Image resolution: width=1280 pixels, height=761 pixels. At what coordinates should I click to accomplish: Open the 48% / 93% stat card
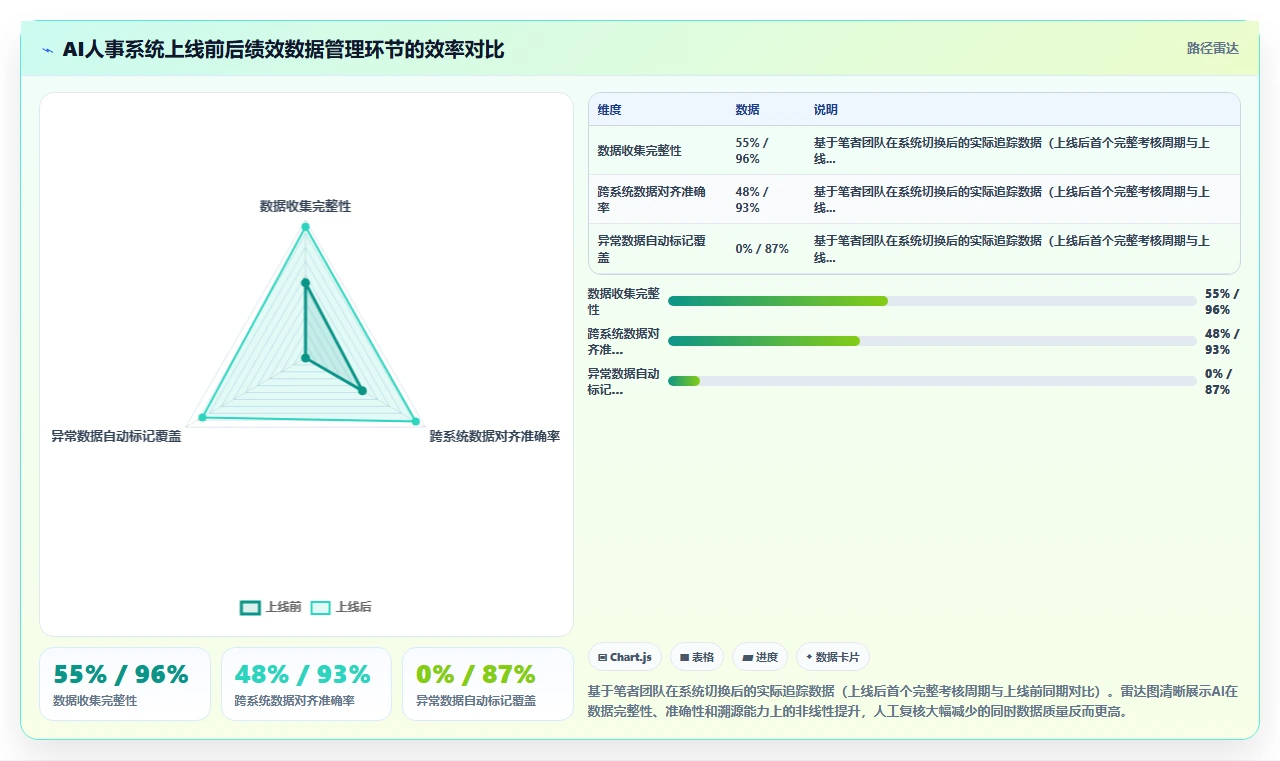coord(306,684)
